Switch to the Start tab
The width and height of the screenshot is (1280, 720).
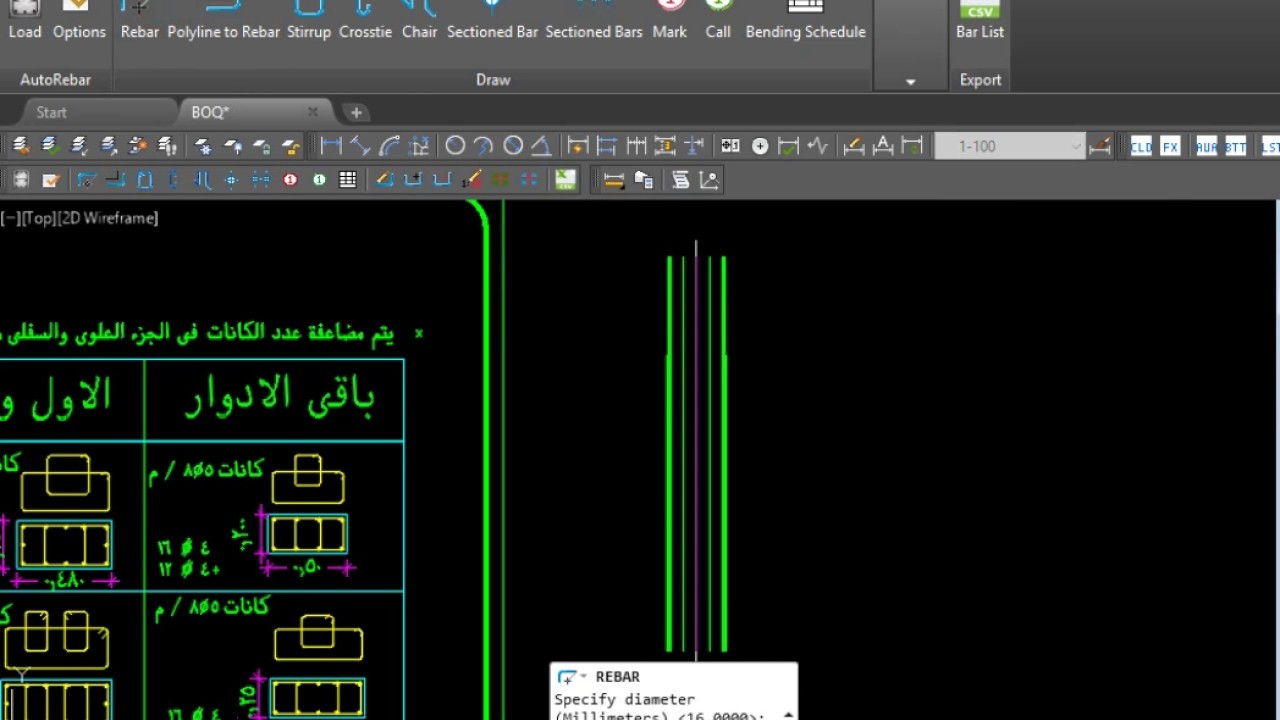tap(51, 112)
